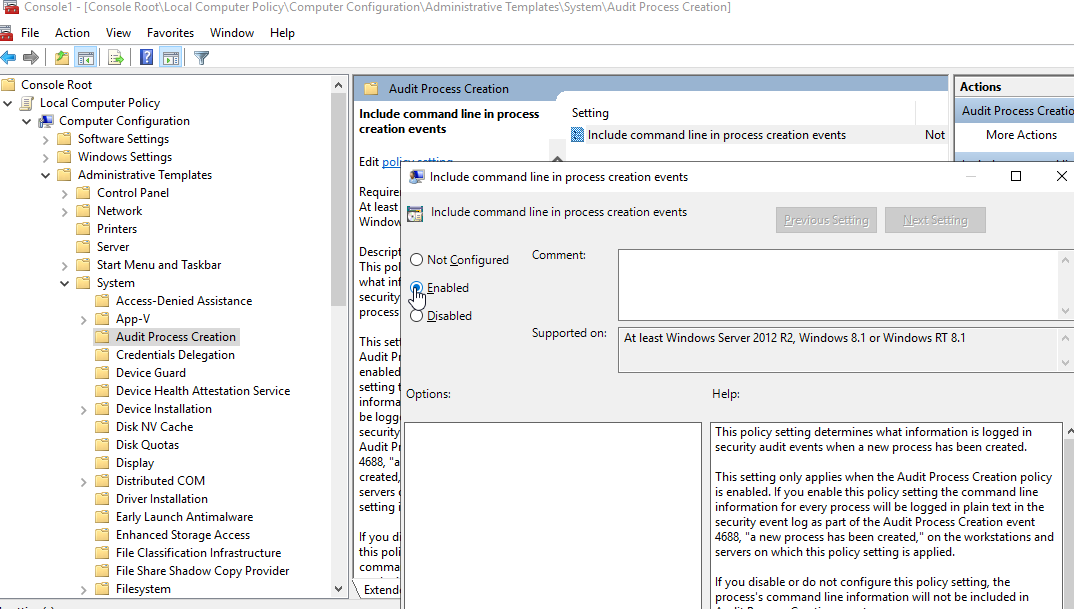
Task: Select the Enabled radio button
Action: 417,288
